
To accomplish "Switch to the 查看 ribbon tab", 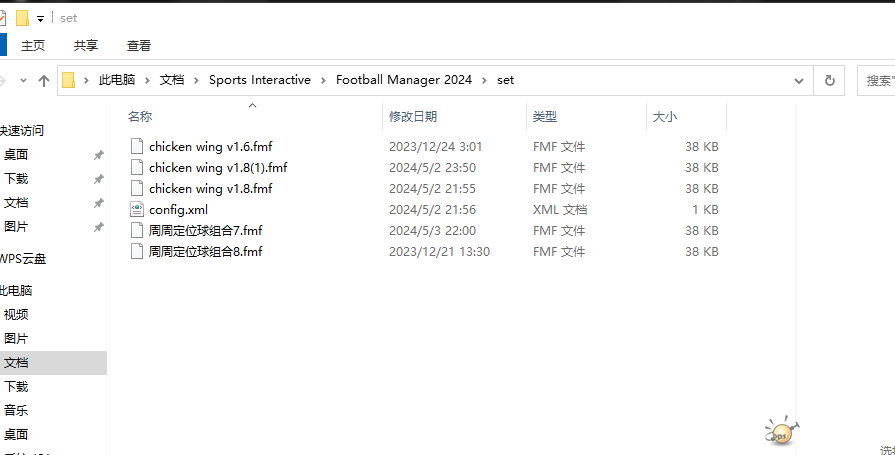I will (x=139, y=46).
